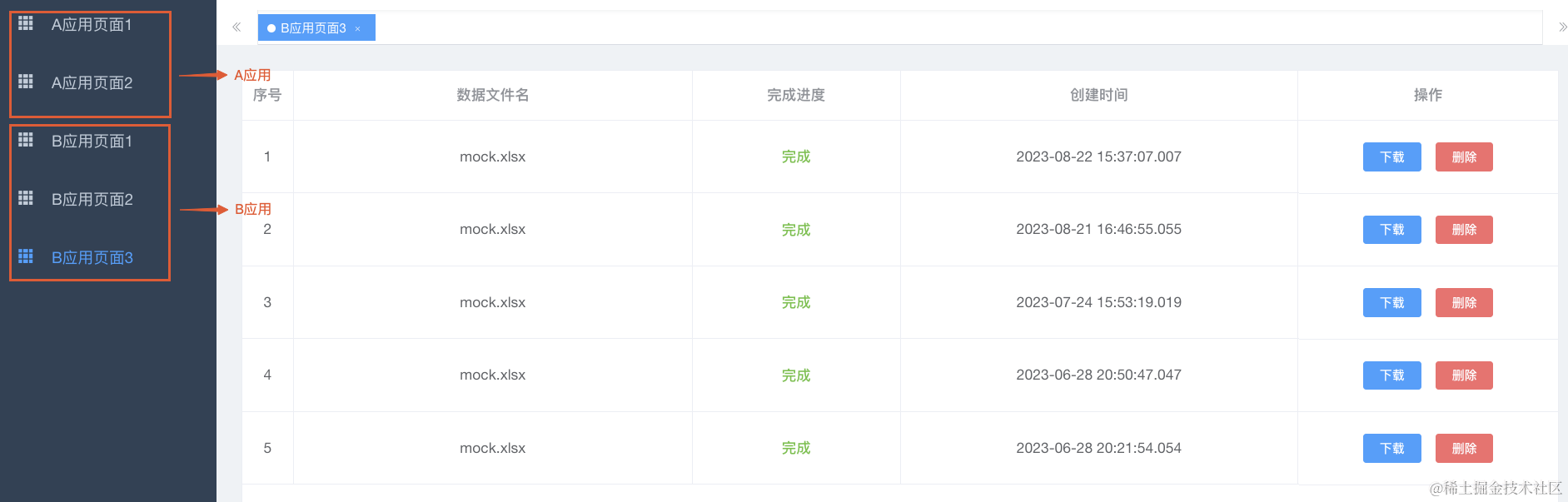Viewport: 1568px width, 502px height.
Task: Click 删除 for the 2023-07-24 entry
Action: 1464,302
